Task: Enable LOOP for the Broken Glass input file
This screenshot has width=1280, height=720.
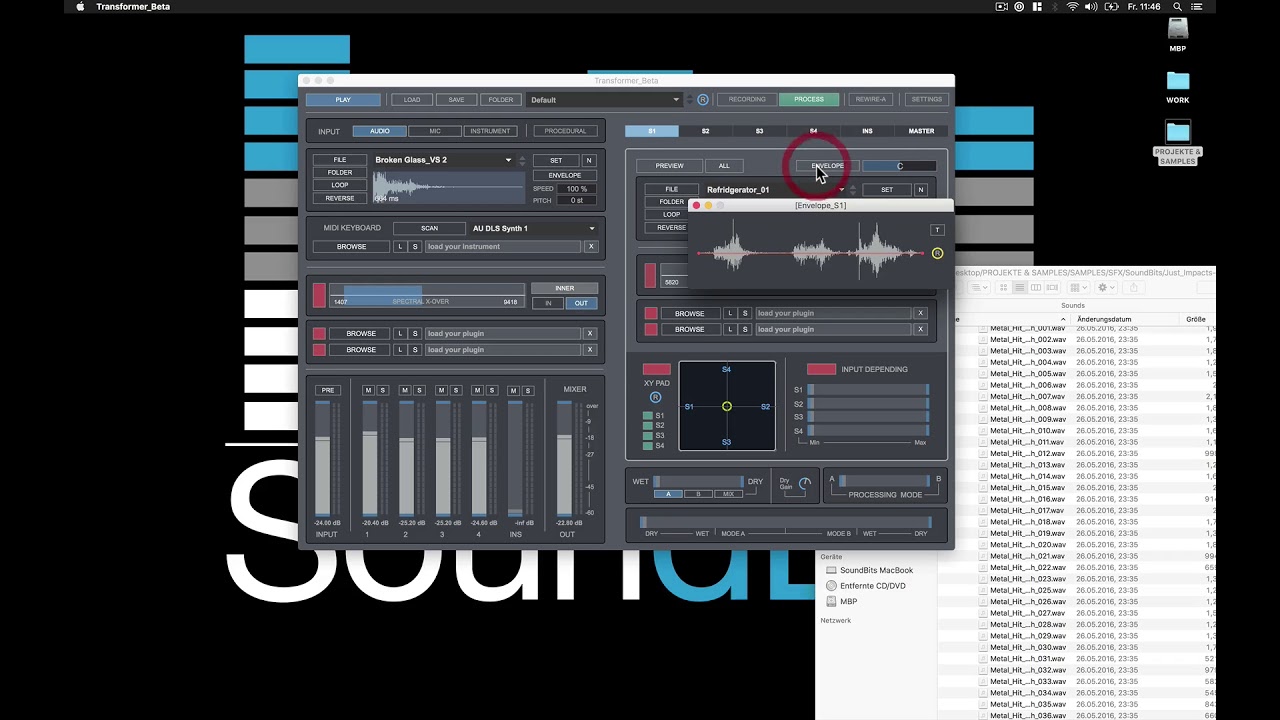Action: tap(340, 185)
